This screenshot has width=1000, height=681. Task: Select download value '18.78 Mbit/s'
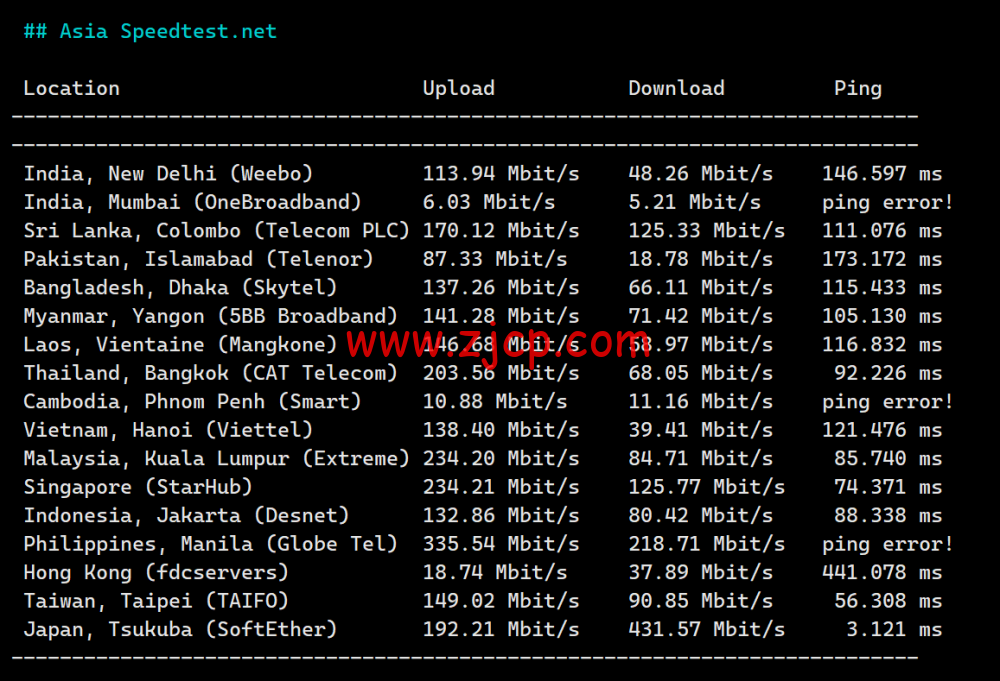(x=700, y=260)
